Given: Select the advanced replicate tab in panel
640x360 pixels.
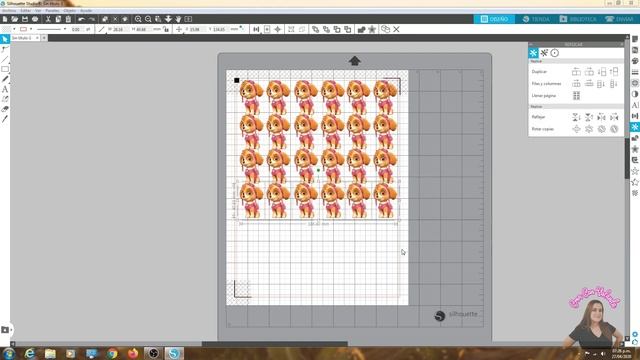Looking at the screenshot, I should 544,53.
